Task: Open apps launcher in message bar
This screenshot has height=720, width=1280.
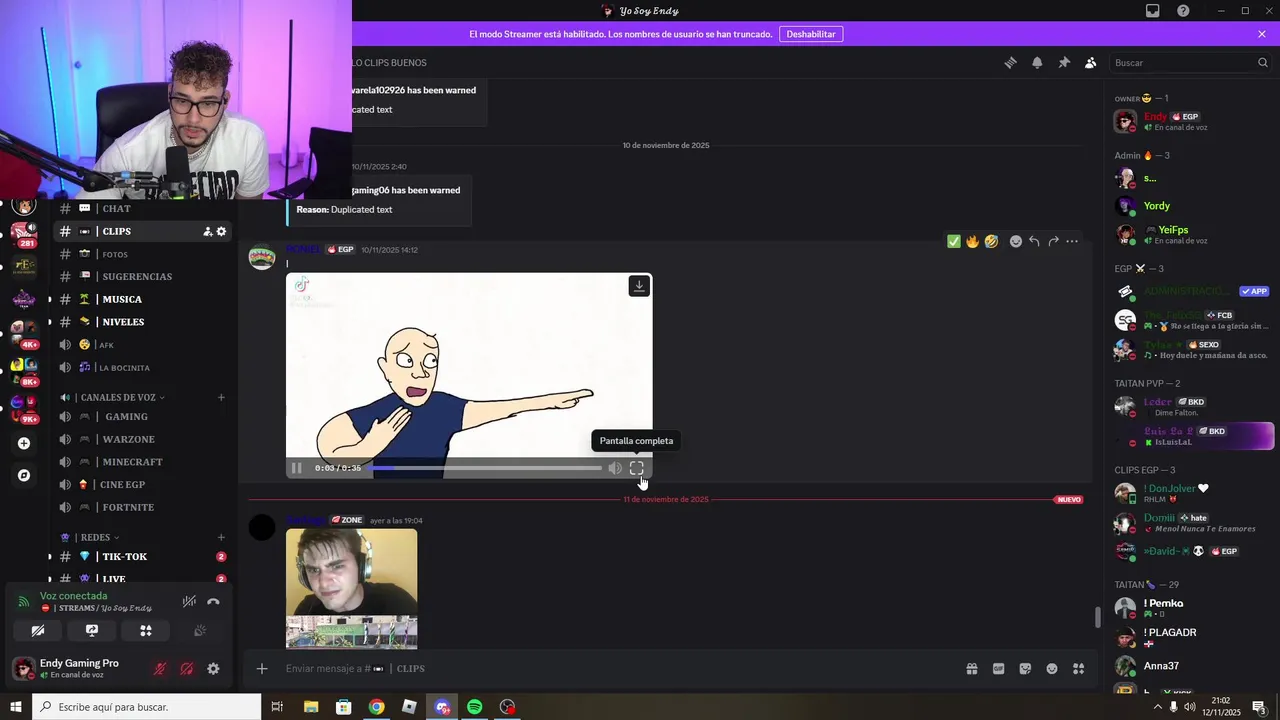Action: [1079, 668]
